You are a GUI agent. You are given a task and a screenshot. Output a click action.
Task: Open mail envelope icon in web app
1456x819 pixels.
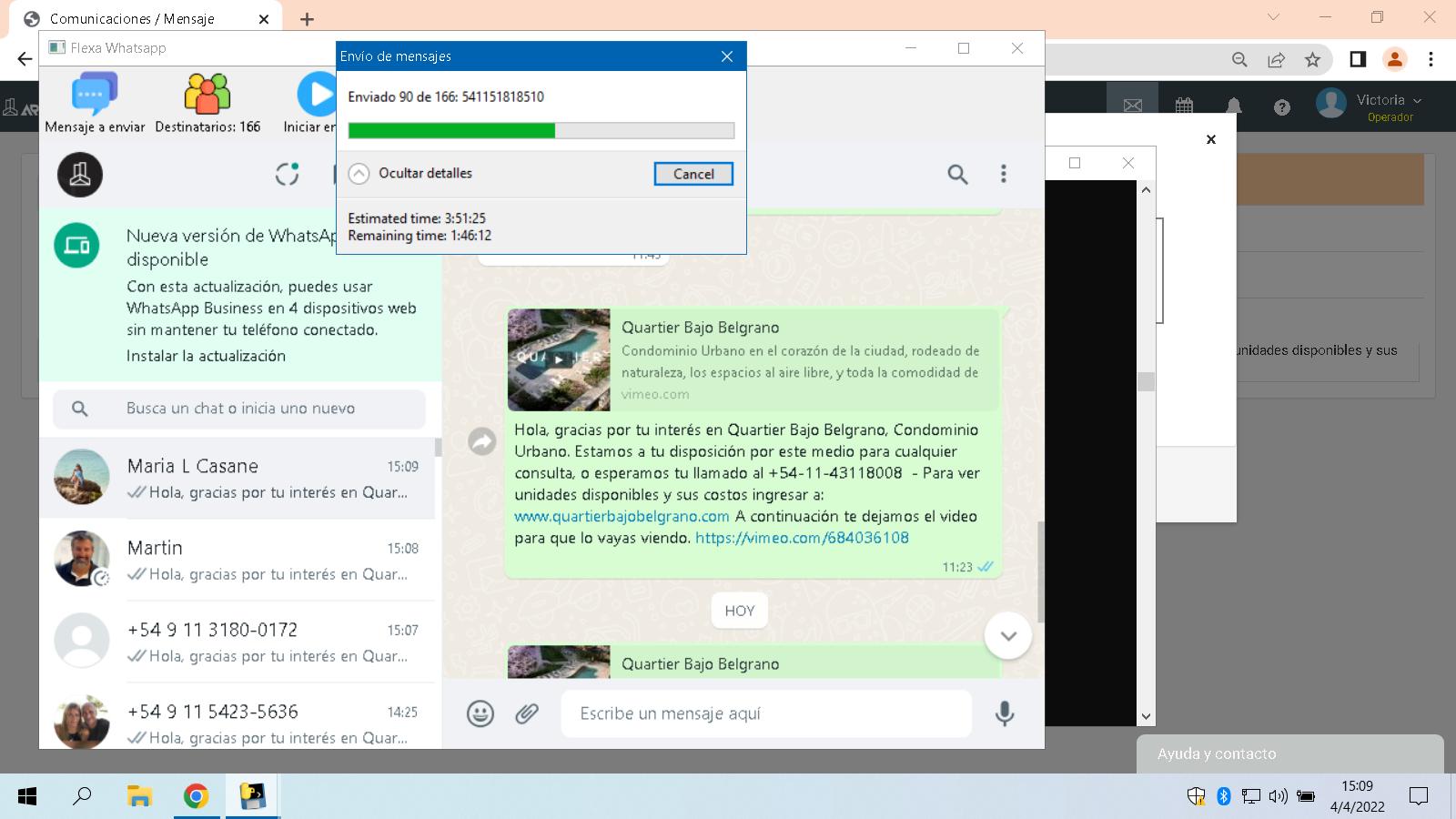click(x=1133, y=106)
